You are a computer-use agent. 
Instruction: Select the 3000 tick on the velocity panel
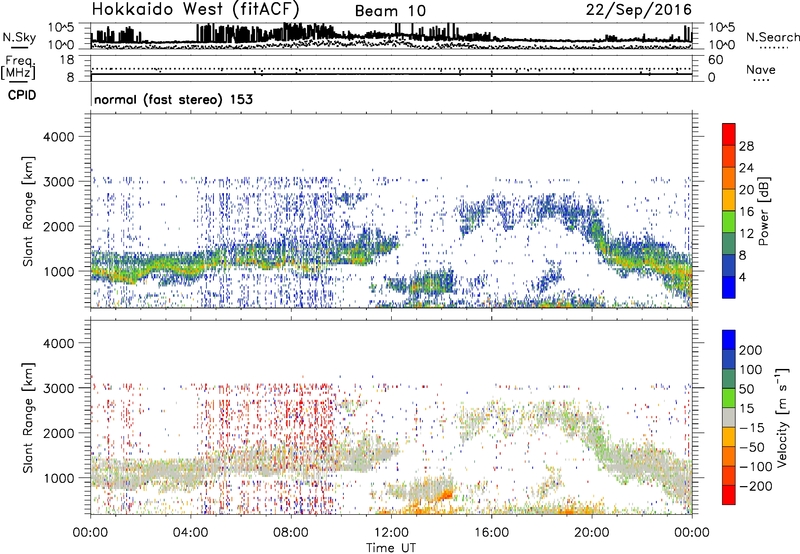[59, 388]
